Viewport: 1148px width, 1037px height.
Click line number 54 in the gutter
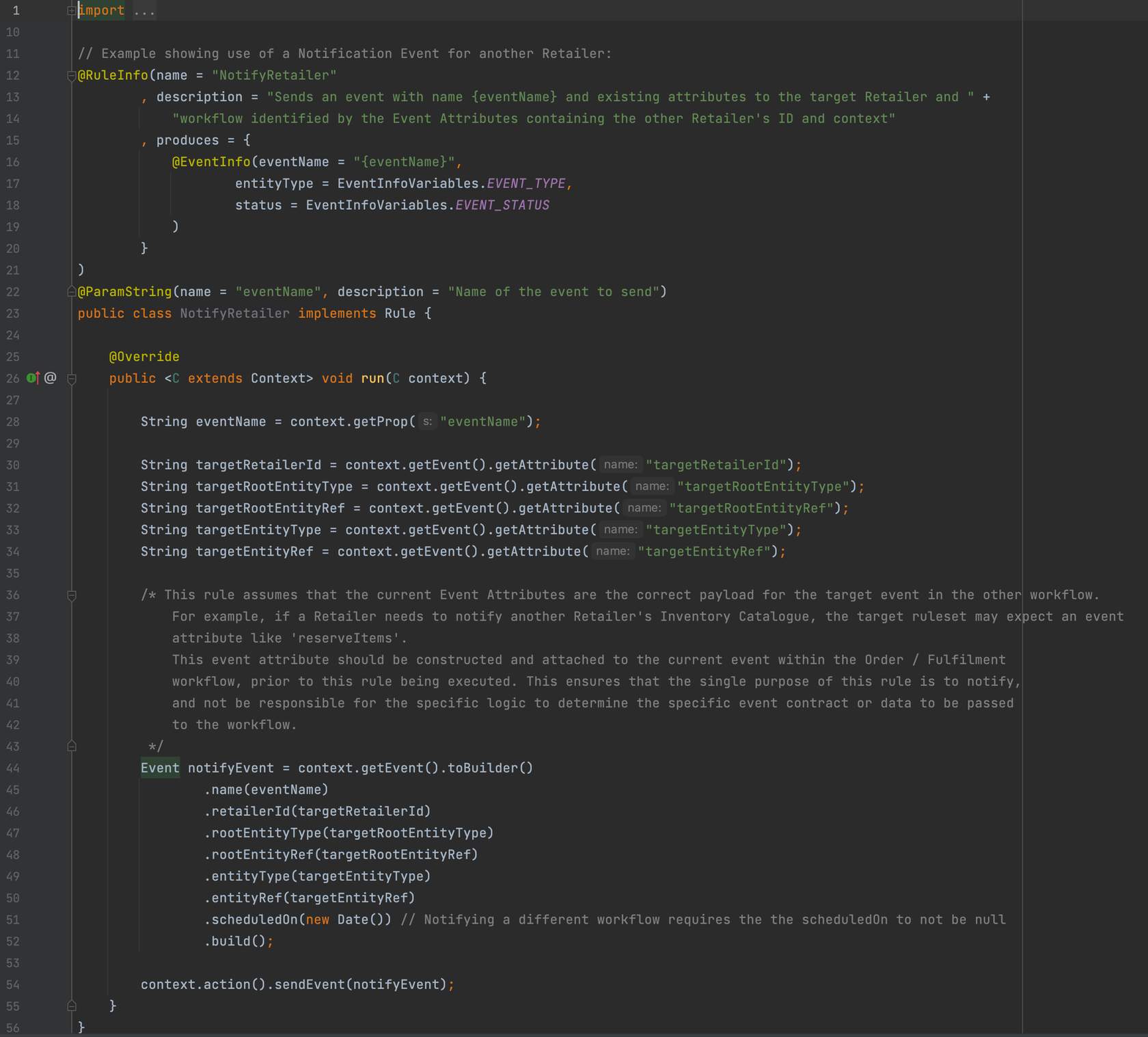(13, 984)
